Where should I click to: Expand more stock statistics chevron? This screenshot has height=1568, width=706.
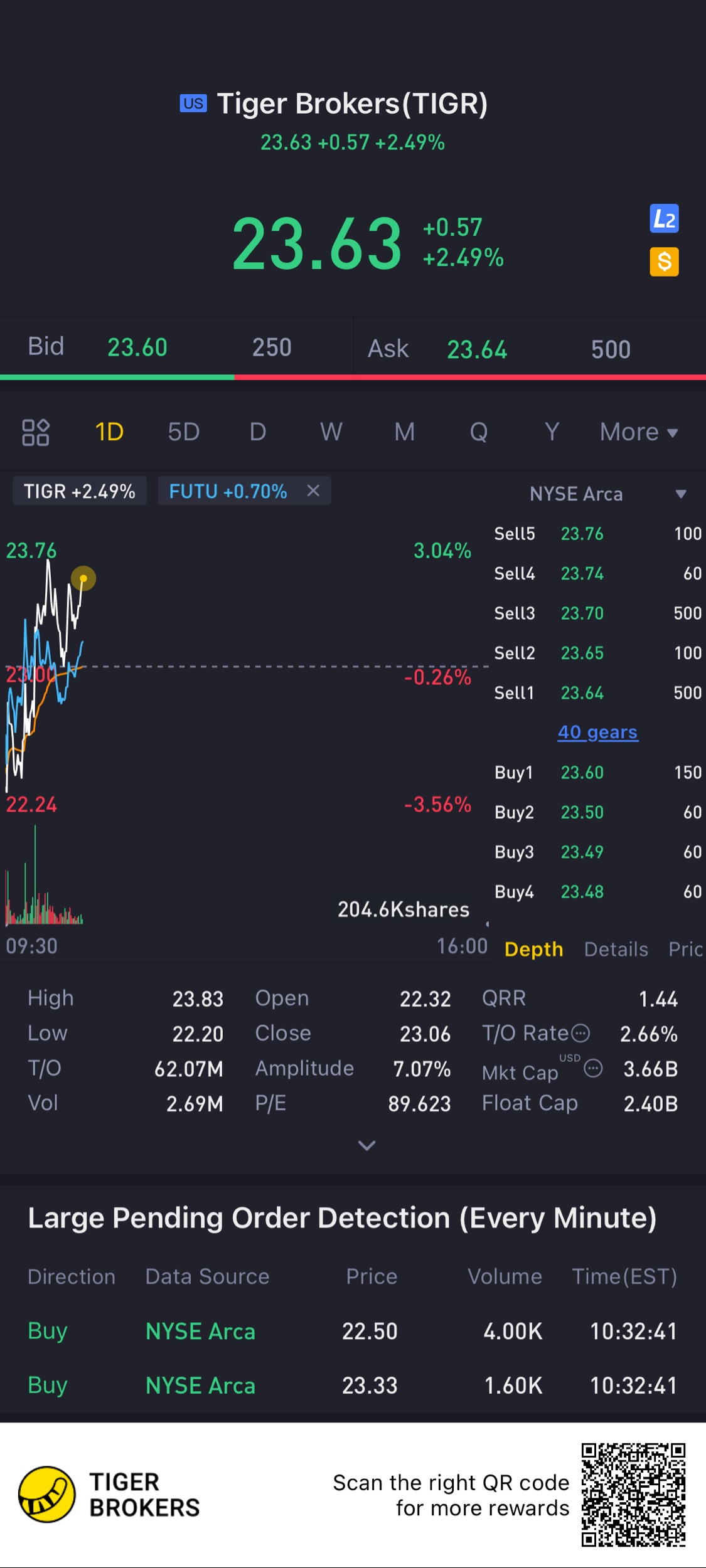[366, 1145]
